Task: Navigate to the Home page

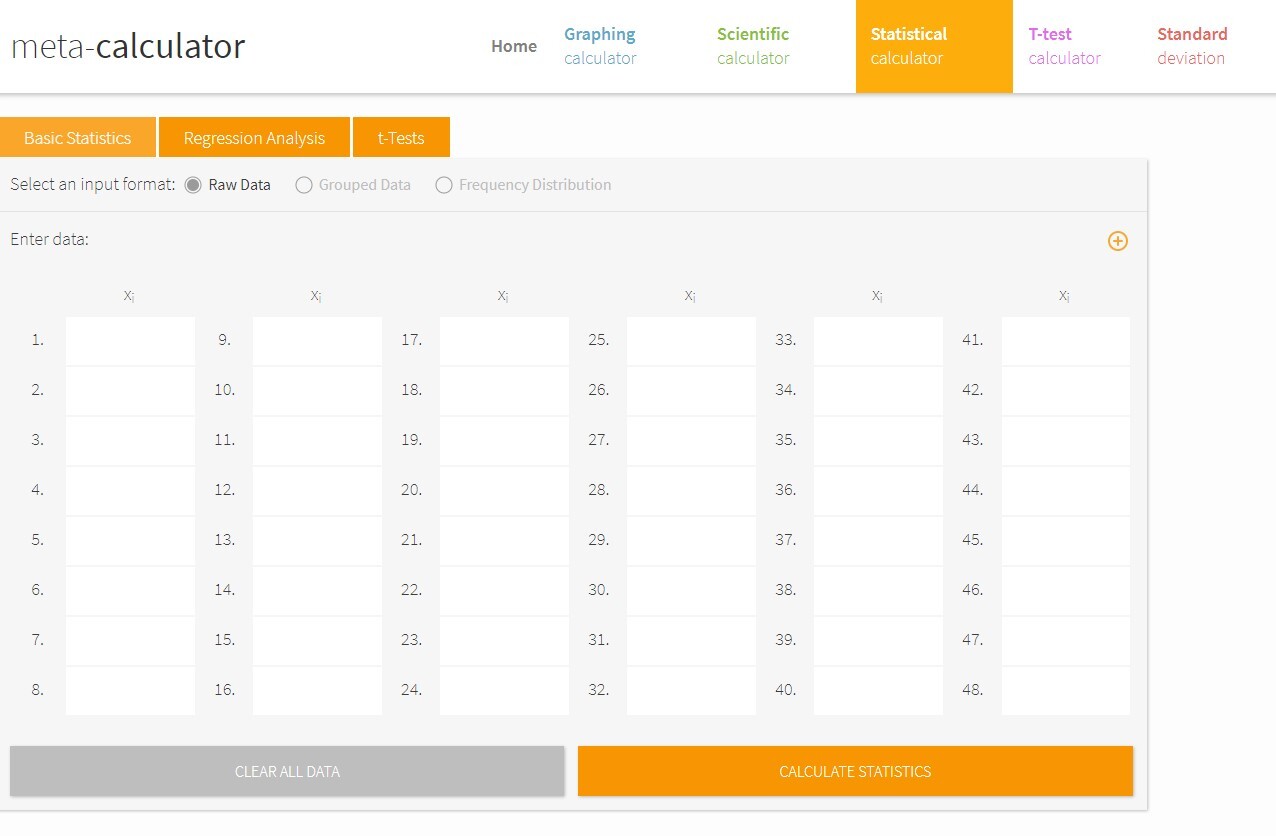Action: click(x=513, y=46)
